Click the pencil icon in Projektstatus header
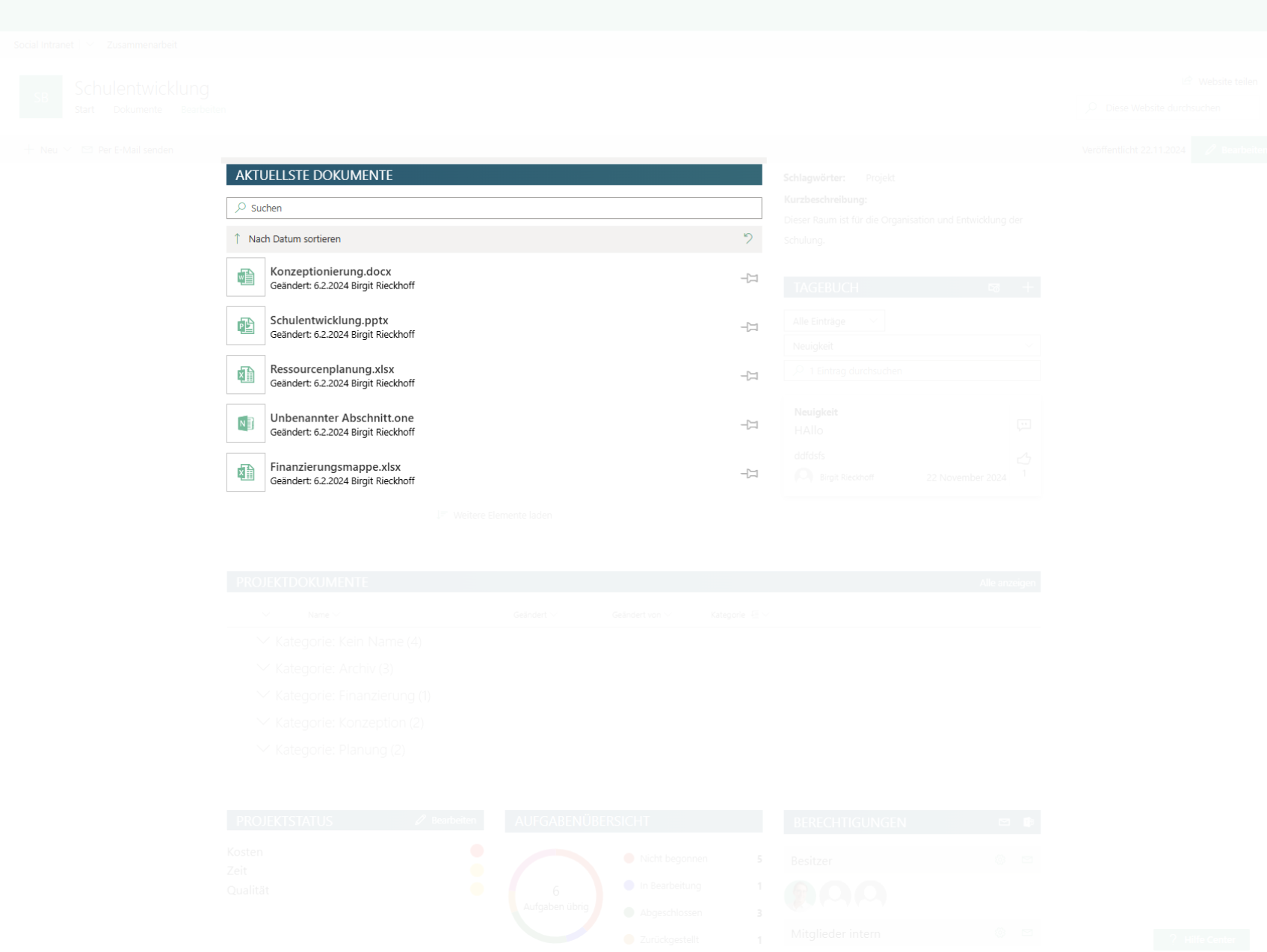1267x952 pixels. click(x=421, y=820)
